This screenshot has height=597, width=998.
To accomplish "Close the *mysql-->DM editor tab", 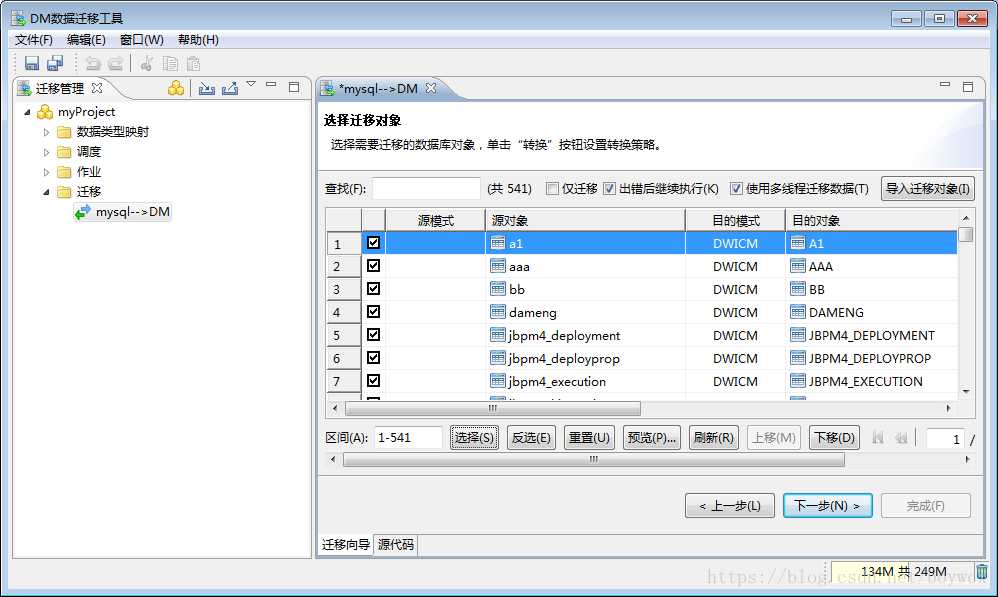I will [x=431, y=88].
